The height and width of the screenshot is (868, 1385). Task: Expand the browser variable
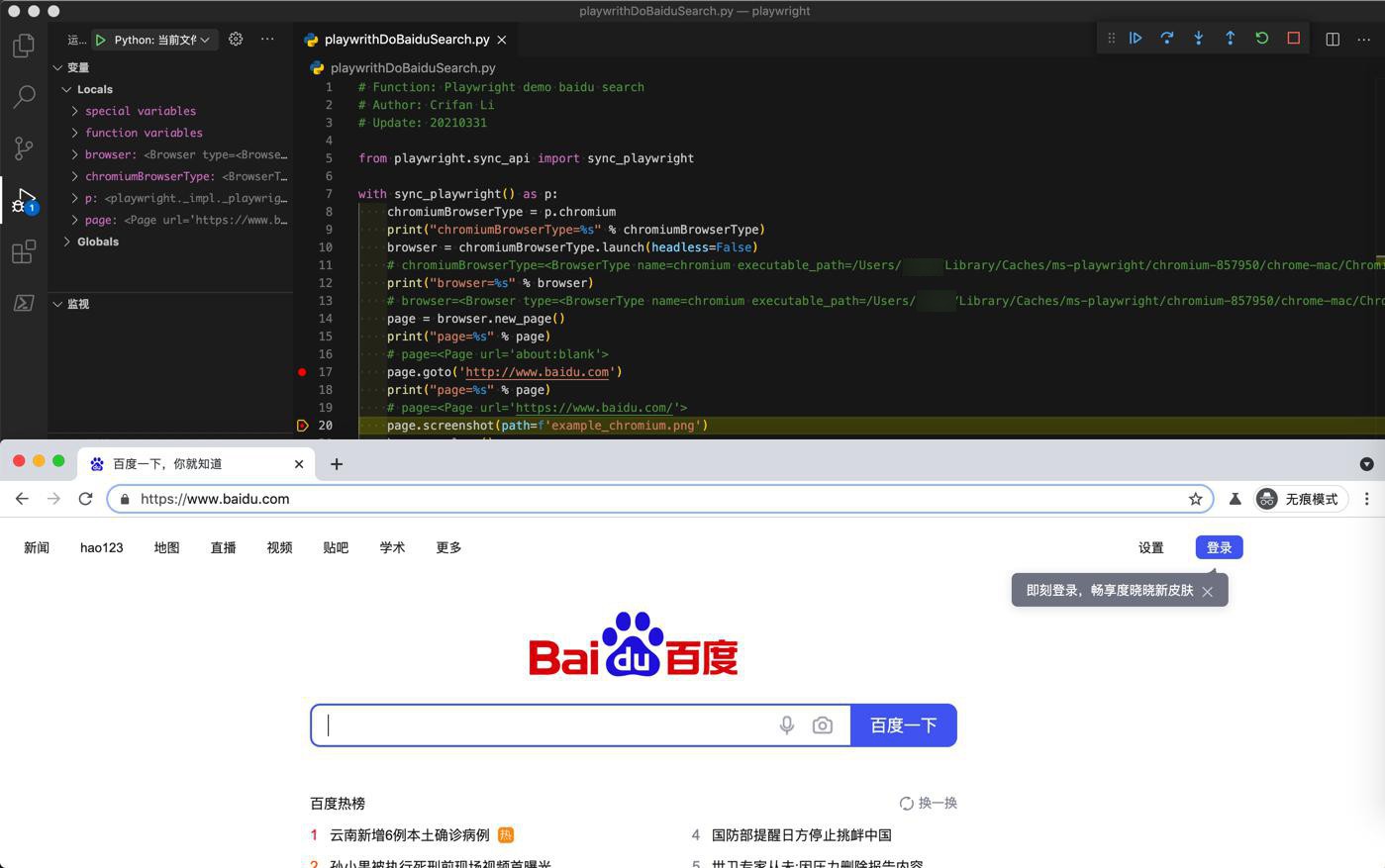click(74, 154)
